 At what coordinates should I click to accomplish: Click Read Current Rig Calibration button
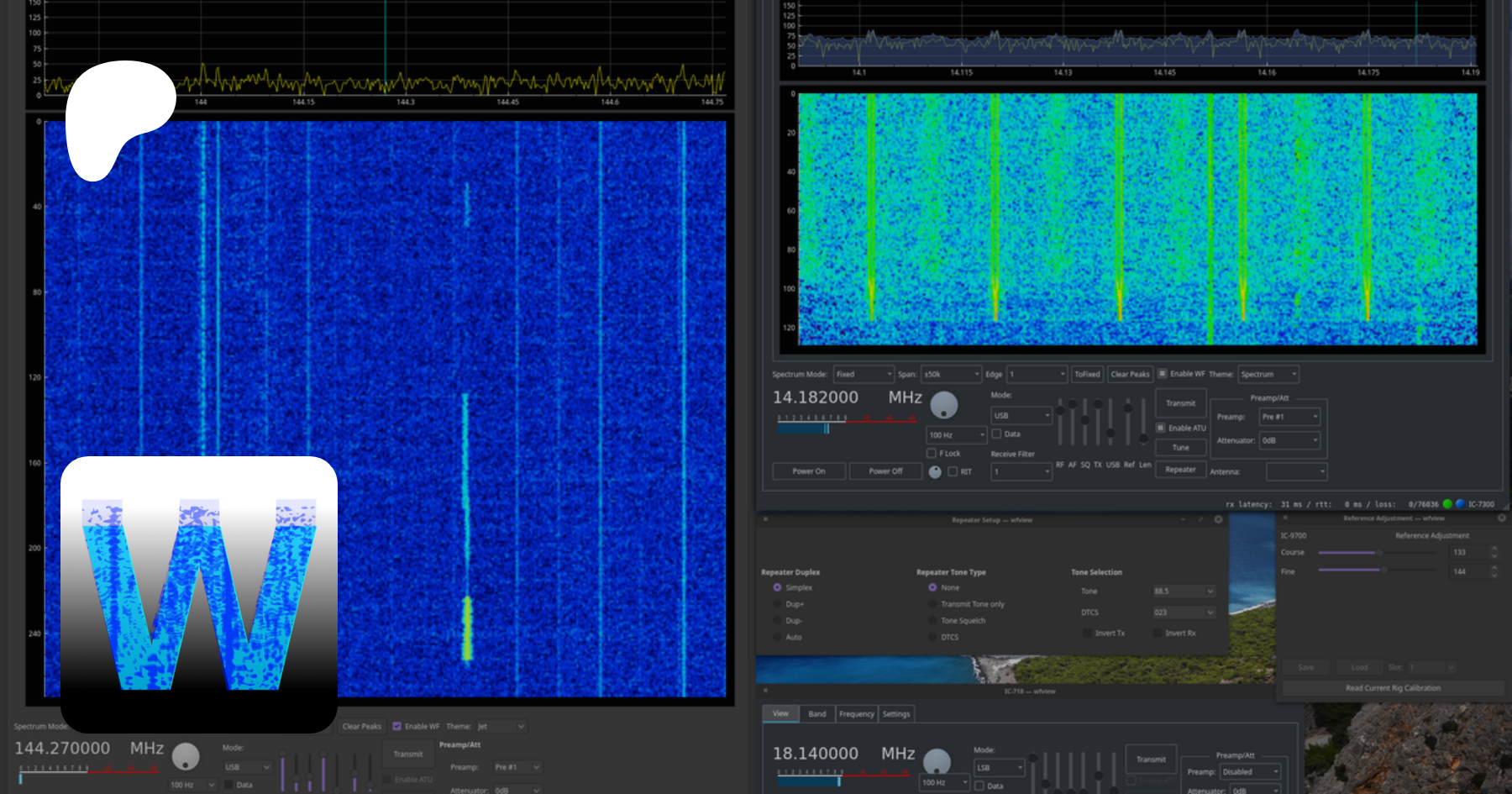tap(1393, 688)
